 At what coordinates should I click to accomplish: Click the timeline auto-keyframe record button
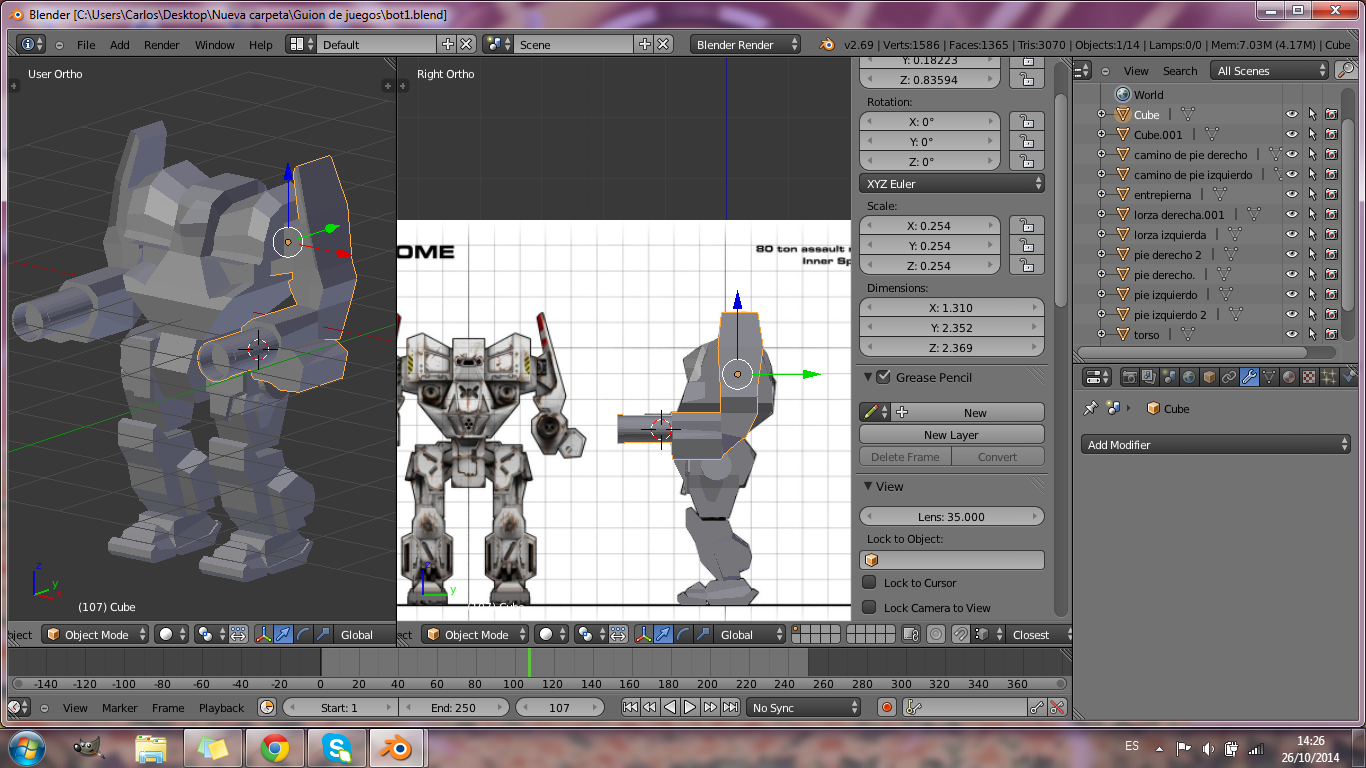tap(886, 708)
